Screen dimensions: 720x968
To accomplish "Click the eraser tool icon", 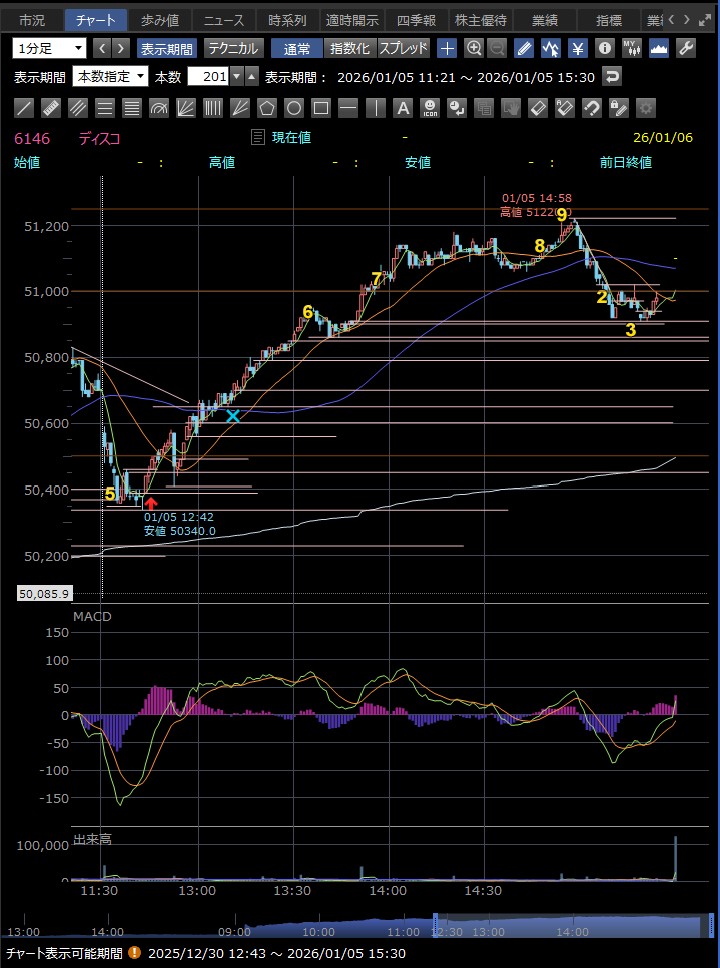I will 537,108.
